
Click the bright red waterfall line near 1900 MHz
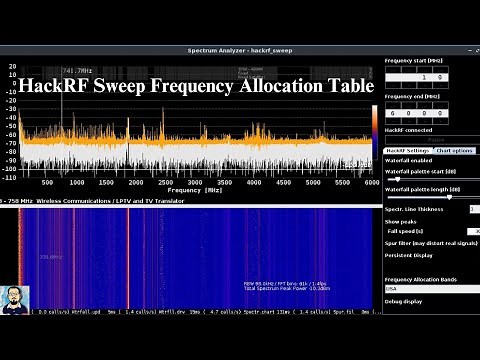pyautogui.click(x=128, y=258)
